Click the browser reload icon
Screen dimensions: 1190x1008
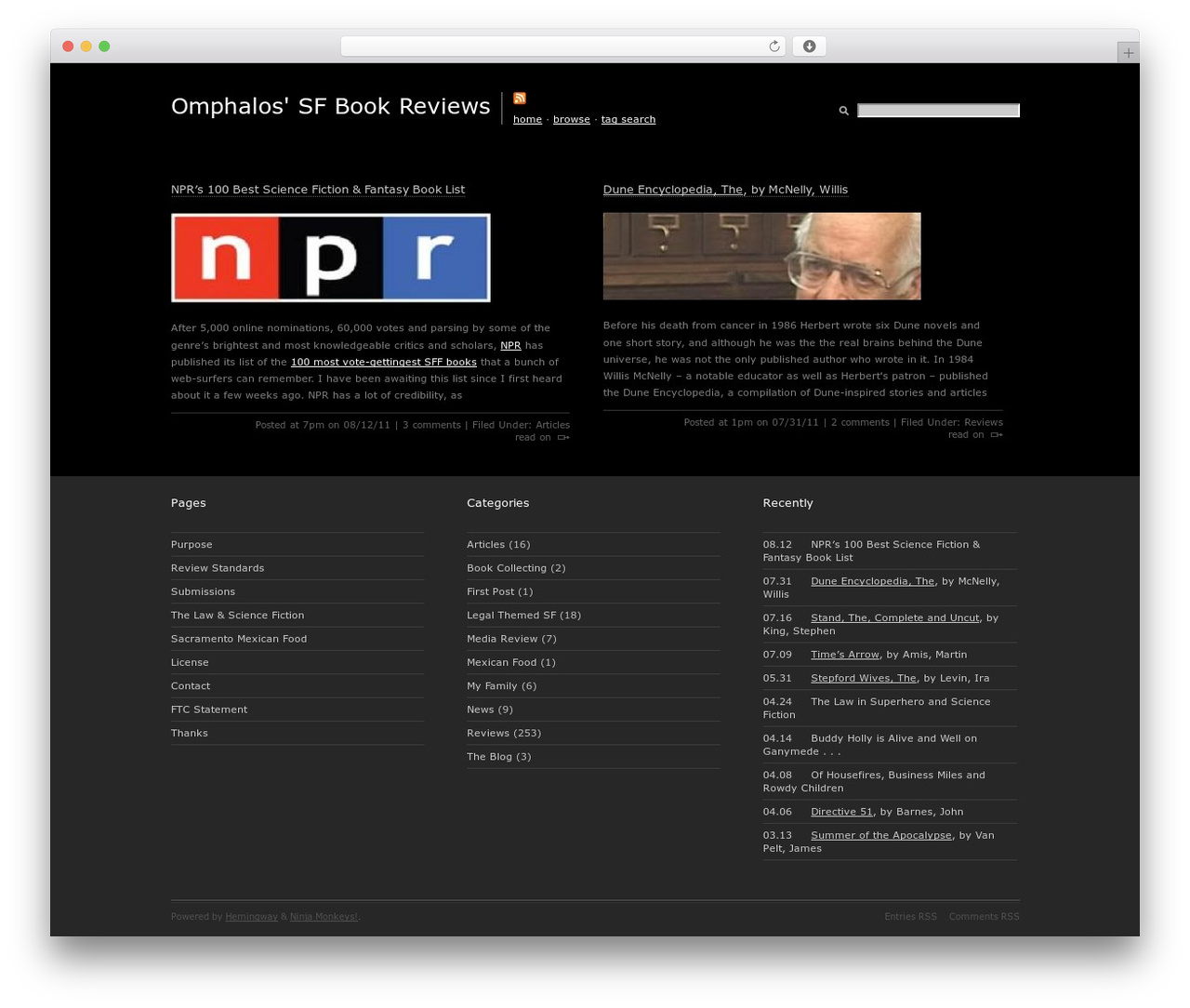[x=773, y=46]
